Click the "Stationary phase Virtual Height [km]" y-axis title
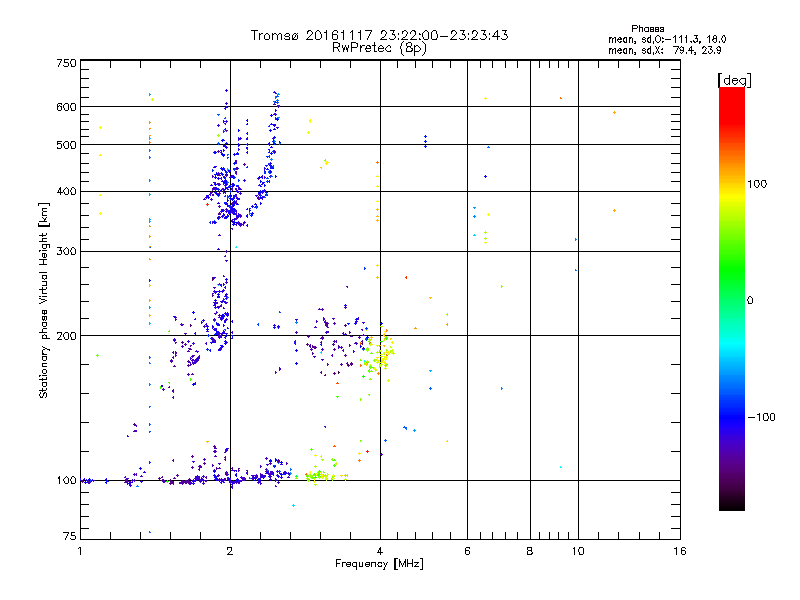The height and width of the screenshot is (600, 800). (44, 300)
